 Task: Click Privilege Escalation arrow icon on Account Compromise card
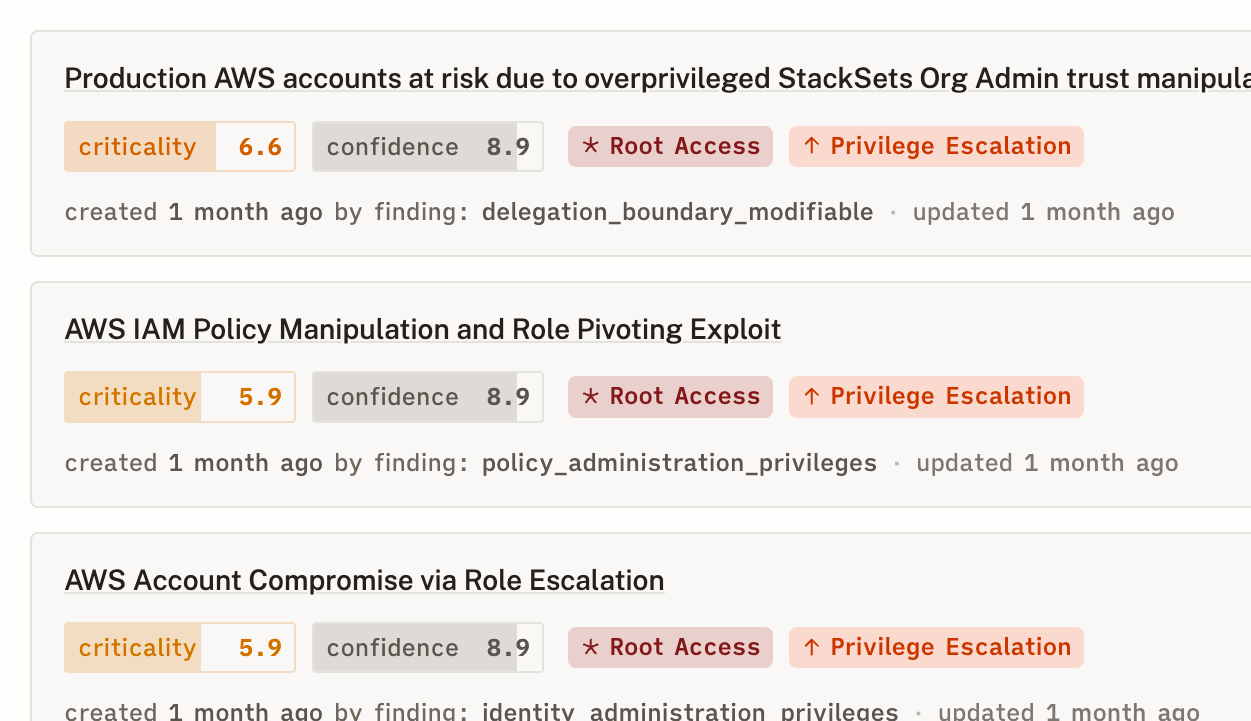tap(812, 648)
